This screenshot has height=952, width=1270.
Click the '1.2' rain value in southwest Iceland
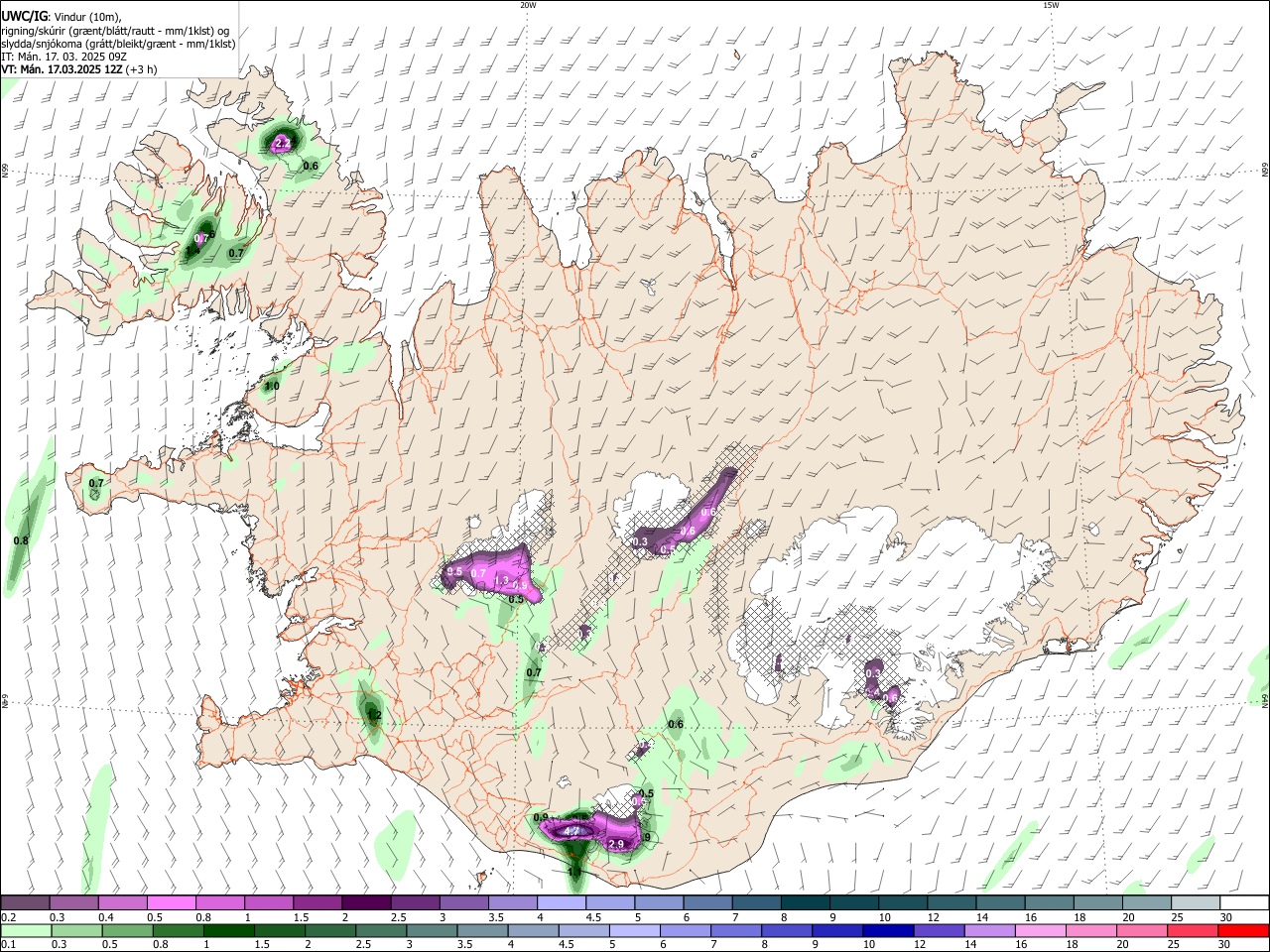click(374, 715)
